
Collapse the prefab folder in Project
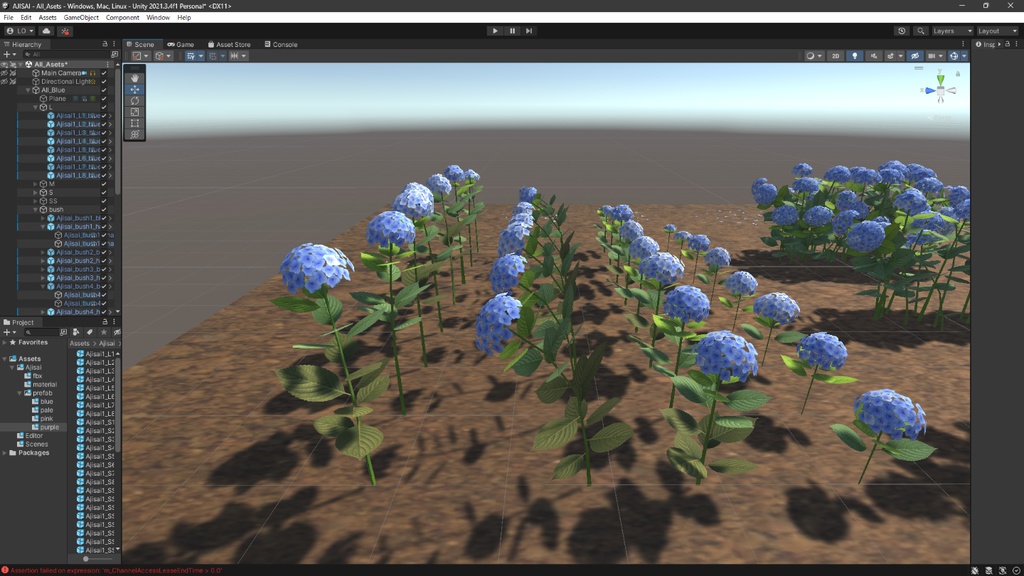[x=19, y=393]
